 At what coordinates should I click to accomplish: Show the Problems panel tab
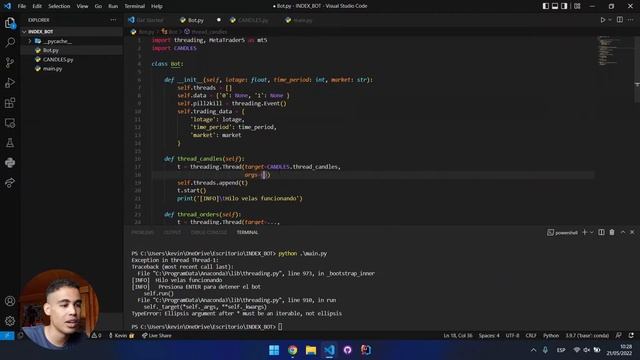pos(143,232)
